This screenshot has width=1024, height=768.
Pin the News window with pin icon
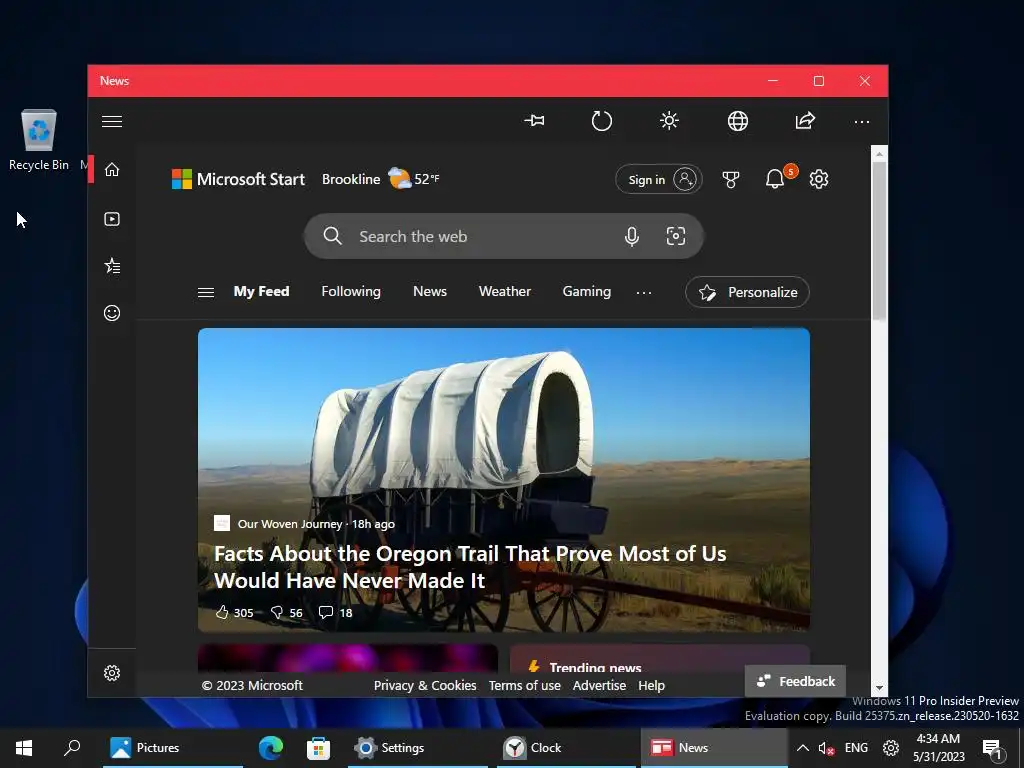pyautogui.click(x=534, y=121)
